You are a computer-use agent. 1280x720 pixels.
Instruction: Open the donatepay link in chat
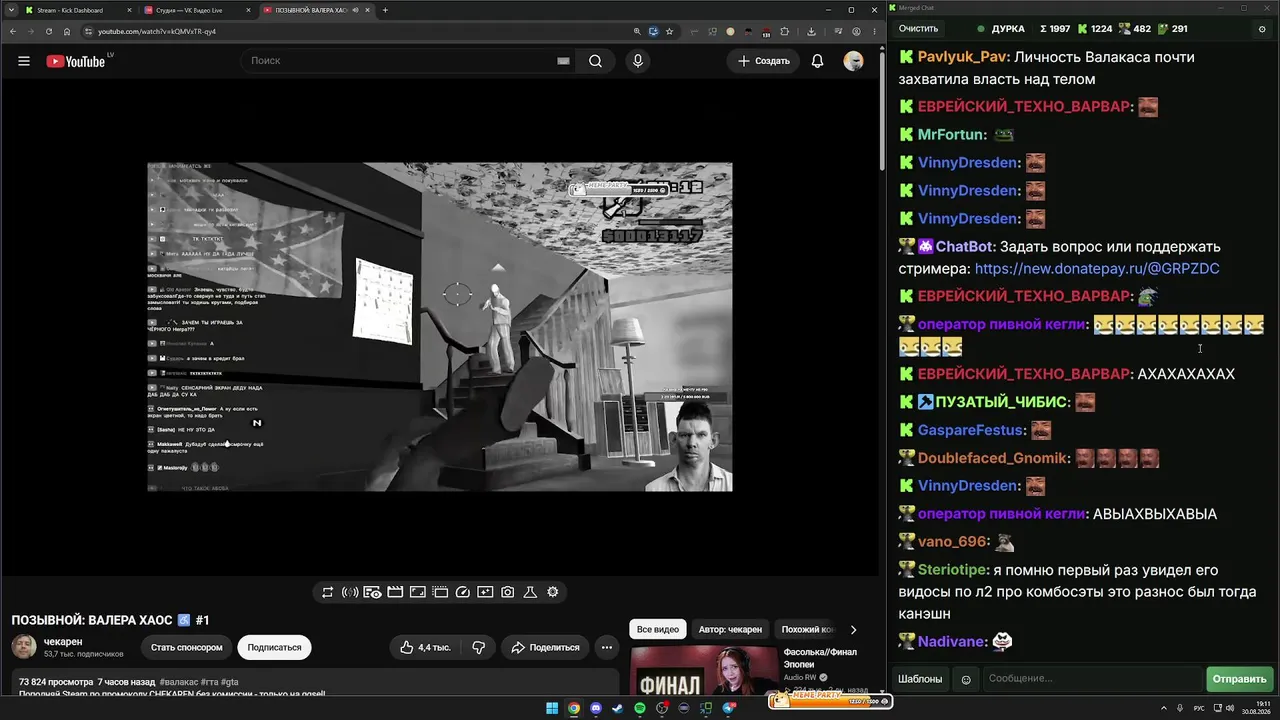tap(1097, 269)
